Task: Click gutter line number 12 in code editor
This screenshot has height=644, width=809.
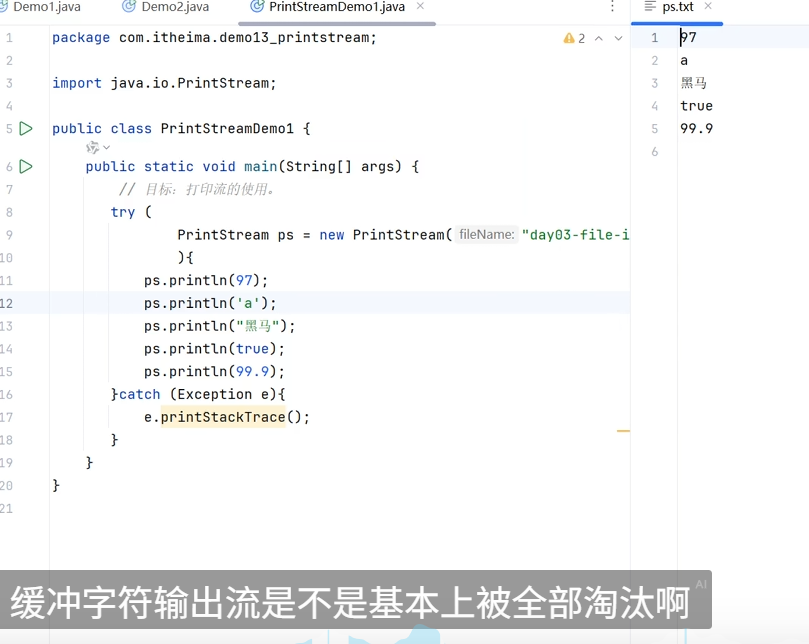Action: (x=6, y=303)
